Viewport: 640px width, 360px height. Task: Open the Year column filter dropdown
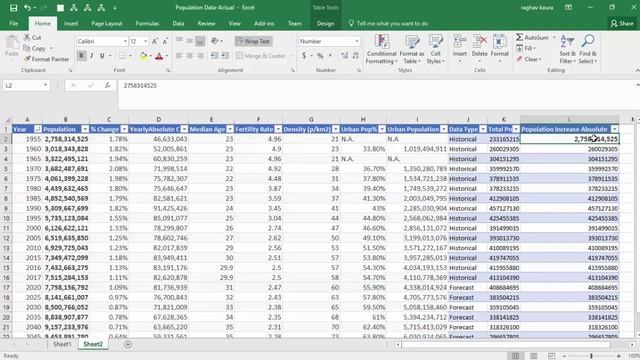click(x=38, y=129)
